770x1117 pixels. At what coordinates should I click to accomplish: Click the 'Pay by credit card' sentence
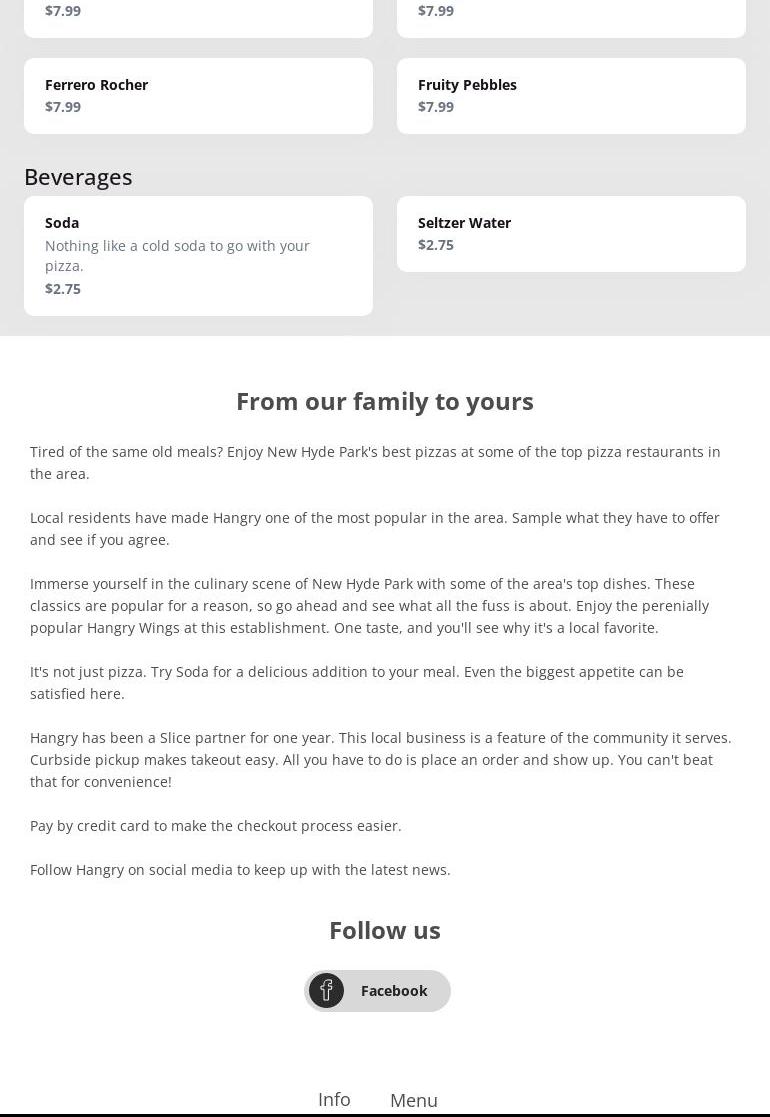pyautogui.click(x=216, y=826)
